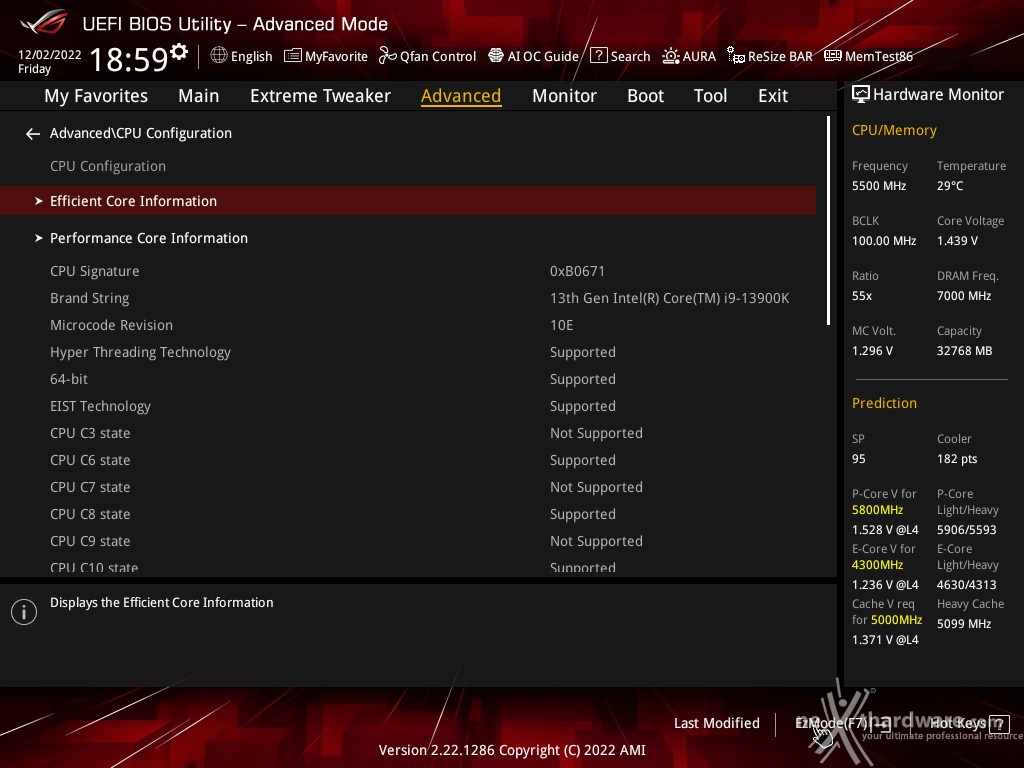Click the ROG logo icon

click(x=43, y=22)
